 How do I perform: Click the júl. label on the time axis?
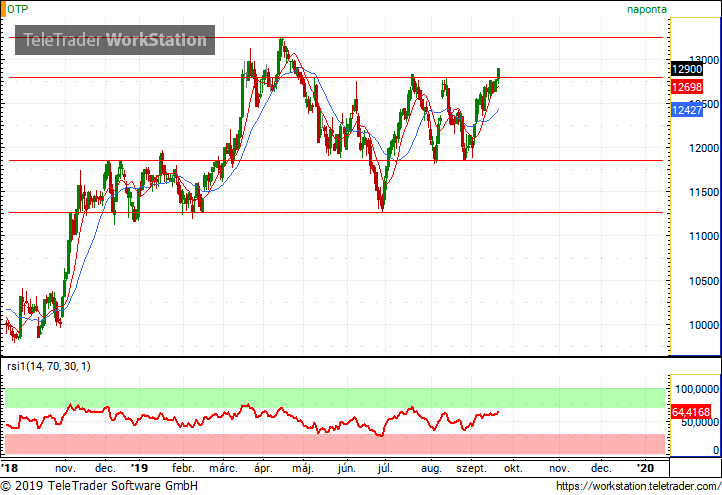click(385, 469)
